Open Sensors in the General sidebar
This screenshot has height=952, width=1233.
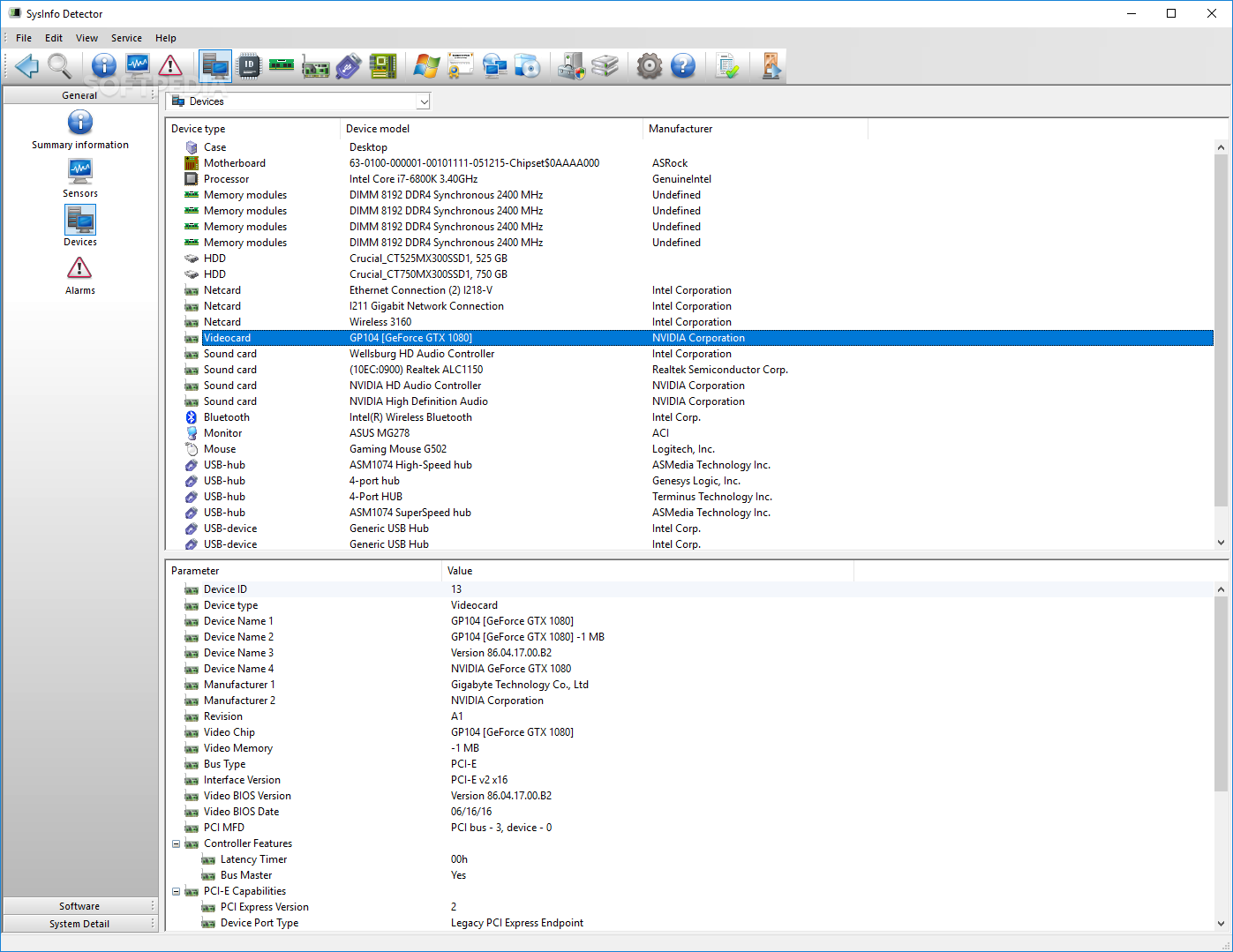(80, 177)
